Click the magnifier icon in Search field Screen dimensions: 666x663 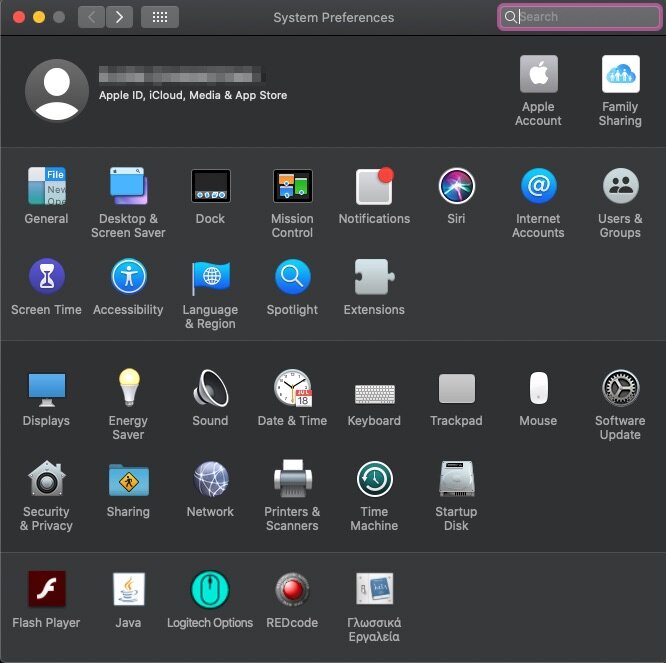(x=510, y=17)
